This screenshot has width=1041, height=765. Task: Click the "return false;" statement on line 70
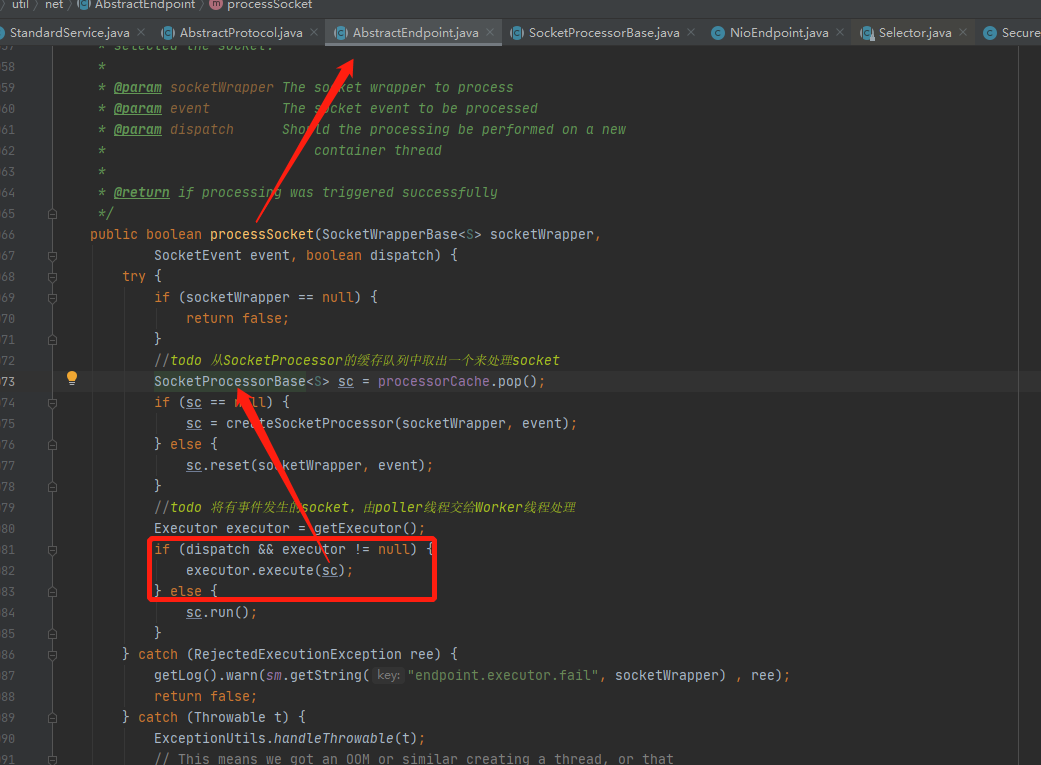tap(237, 318)
